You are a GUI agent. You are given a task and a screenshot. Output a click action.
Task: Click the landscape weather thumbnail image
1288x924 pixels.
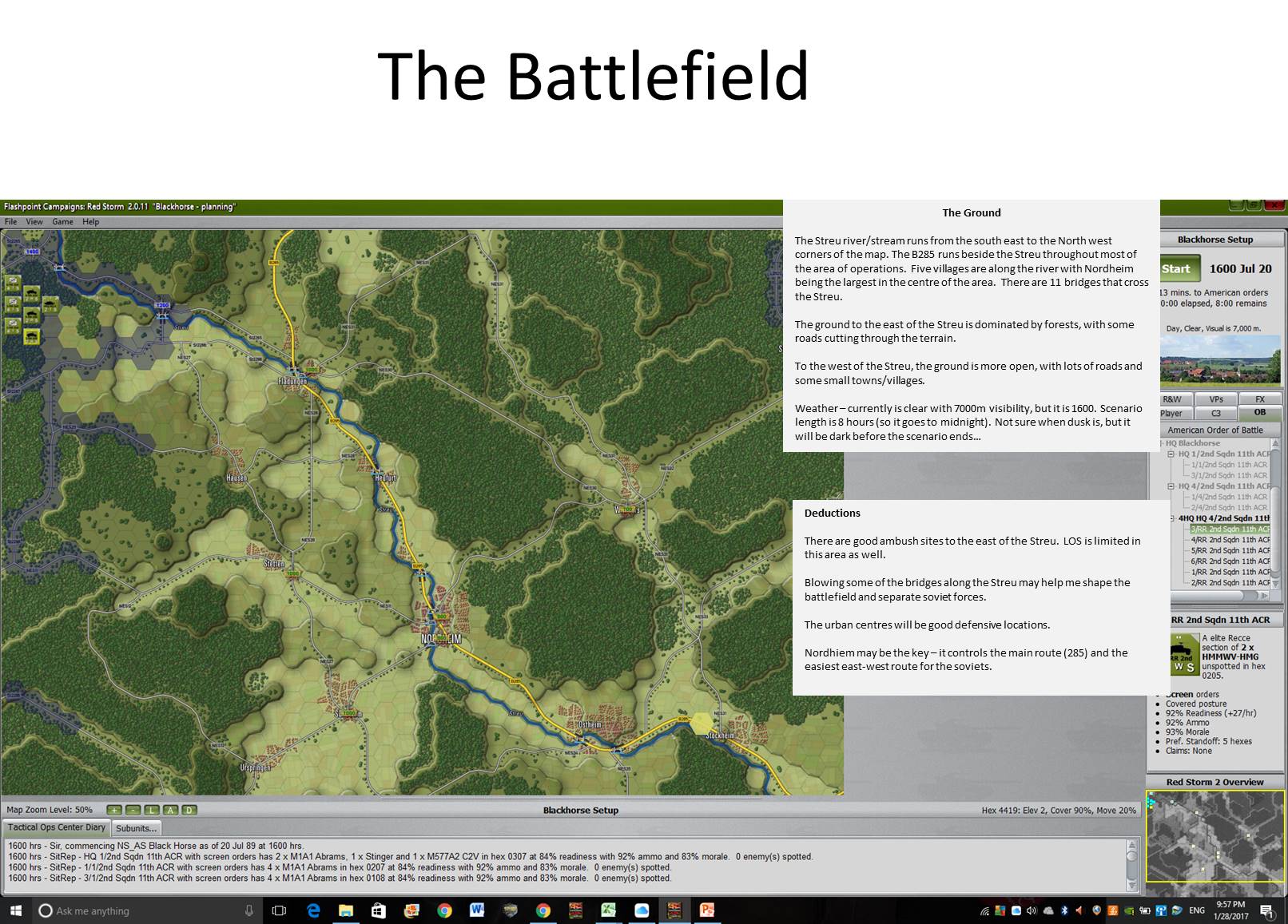pyautogui.click(x=1220, y=360)
